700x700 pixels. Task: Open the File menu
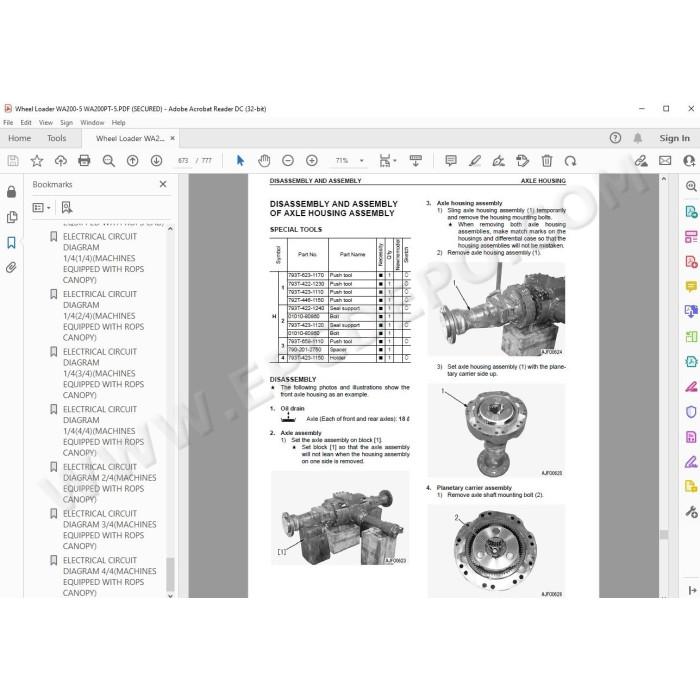(x=8, y=122)
